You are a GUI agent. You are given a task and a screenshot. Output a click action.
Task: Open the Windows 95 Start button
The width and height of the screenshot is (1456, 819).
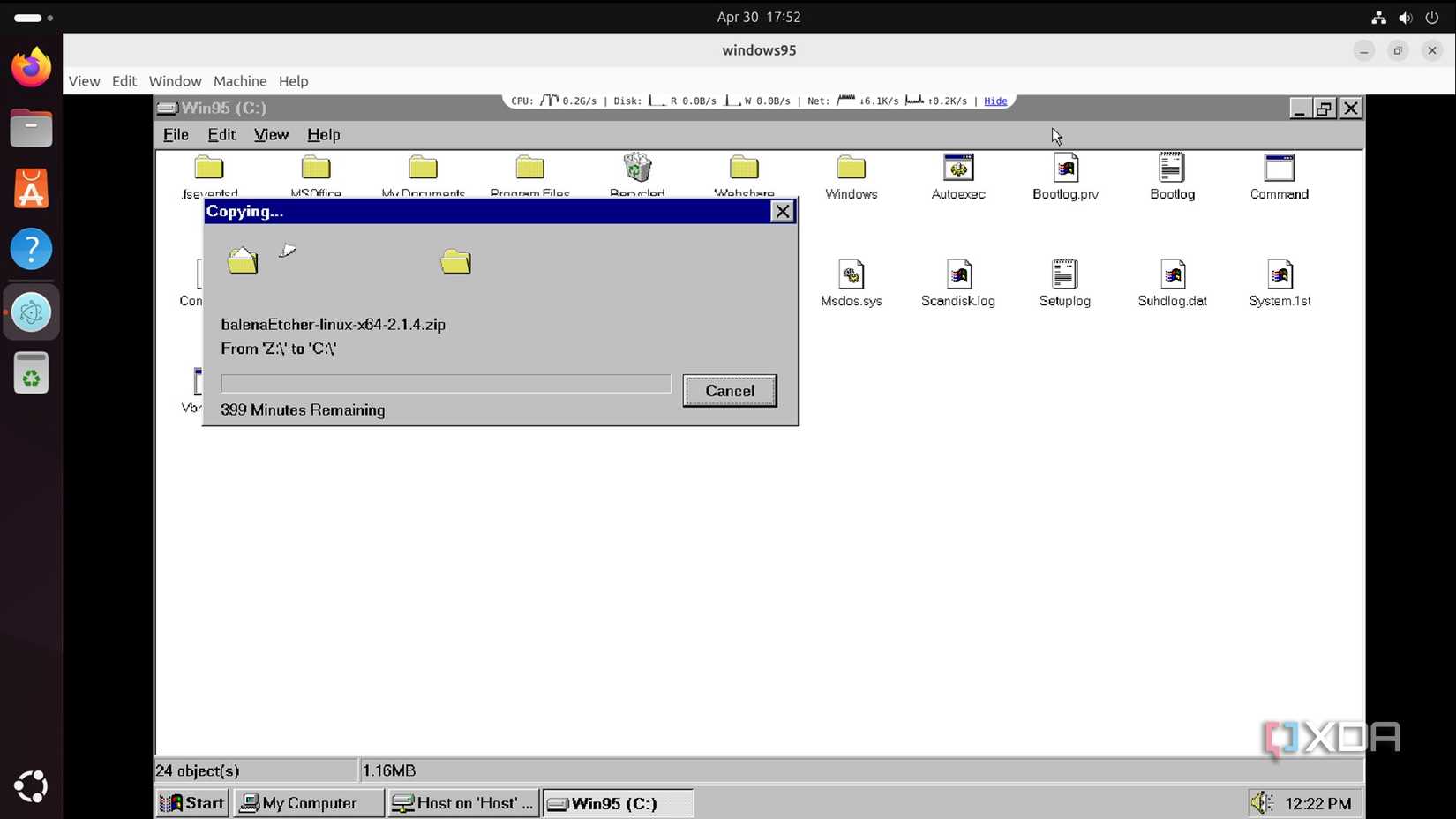192,803
